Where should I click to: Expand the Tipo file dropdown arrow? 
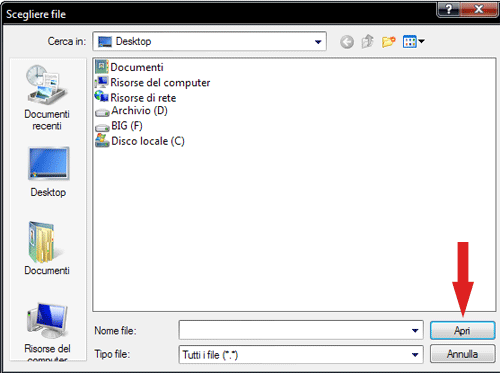pos(415,354)
